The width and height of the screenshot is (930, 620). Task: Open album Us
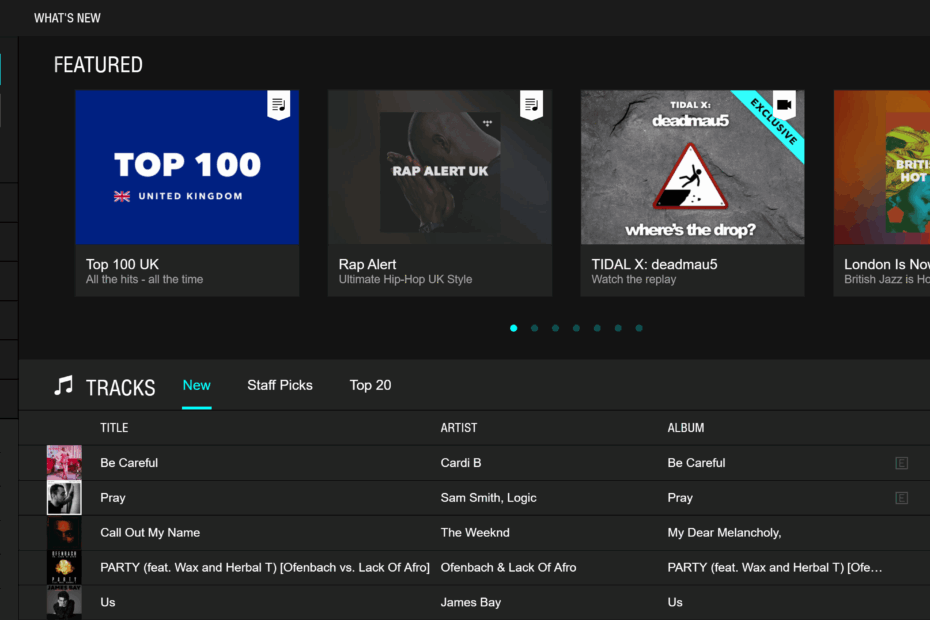coord(675,602)
